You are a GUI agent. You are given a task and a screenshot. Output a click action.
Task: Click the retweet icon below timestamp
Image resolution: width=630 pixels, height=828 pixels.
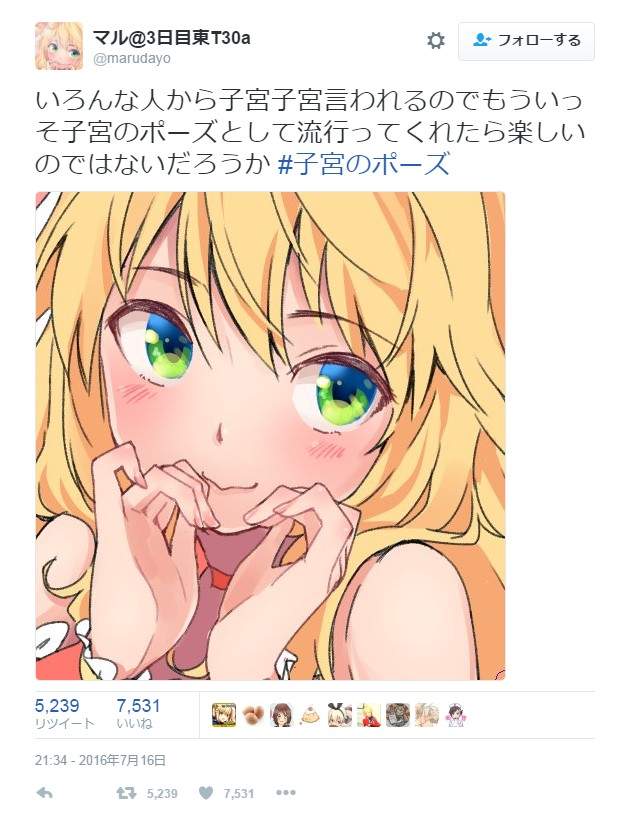[x=126, y=793]
